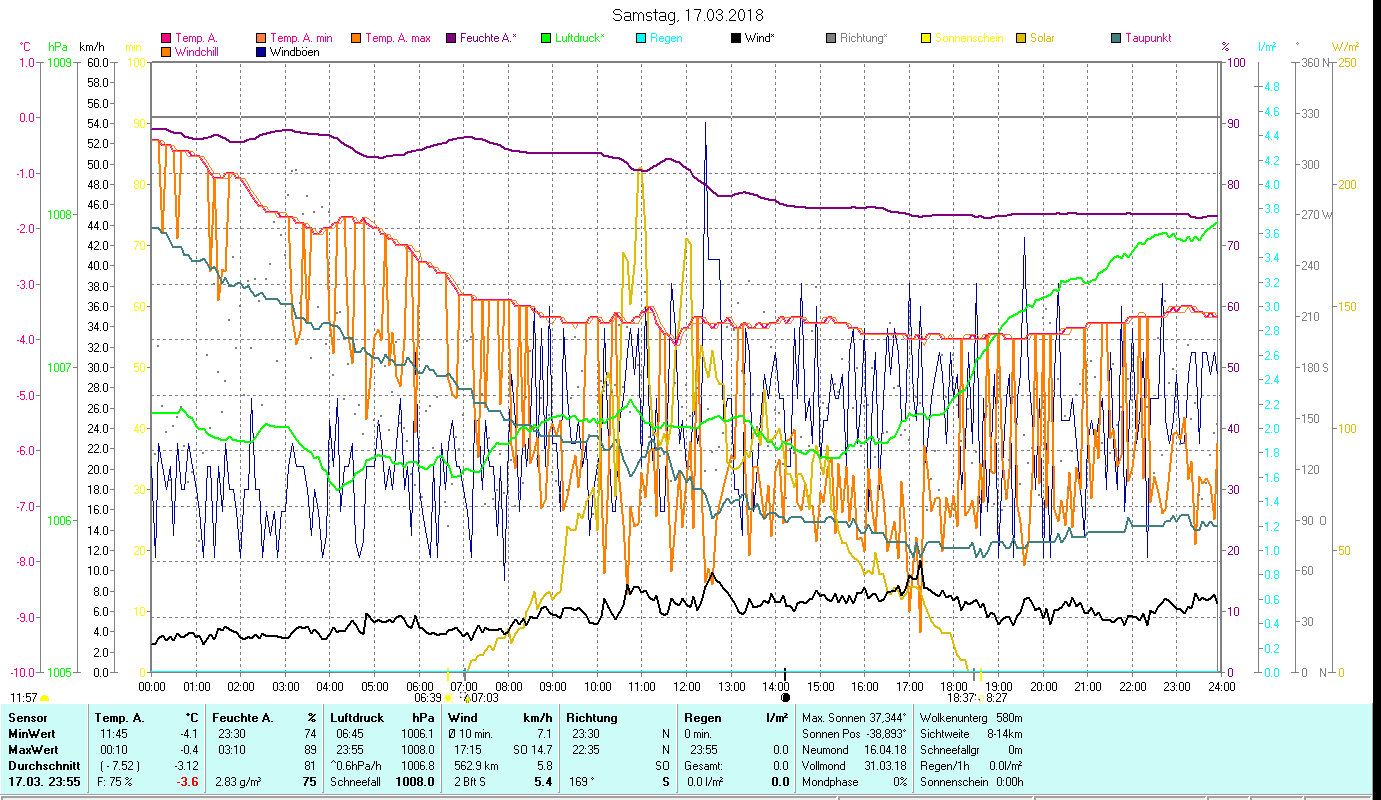The height and width of the screenshot is (800, 1381).
Task: Click the 18:37 sunset time marker
Action: tap(947, 697)
